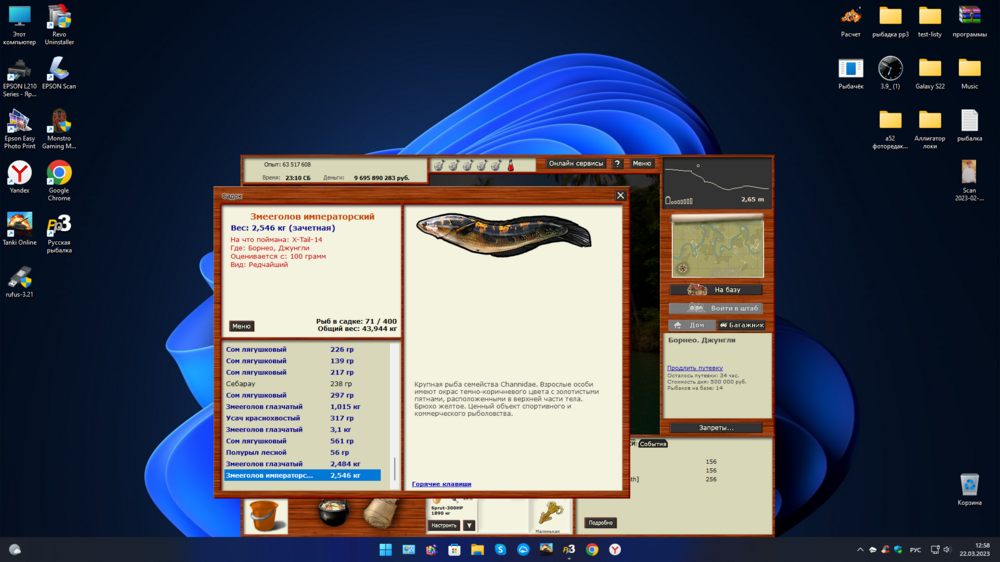The height and width of the screenshot is (562, 1000).
Task: Open the bucket icon in the game's bottom bar
Action: [x=265, y=515]
